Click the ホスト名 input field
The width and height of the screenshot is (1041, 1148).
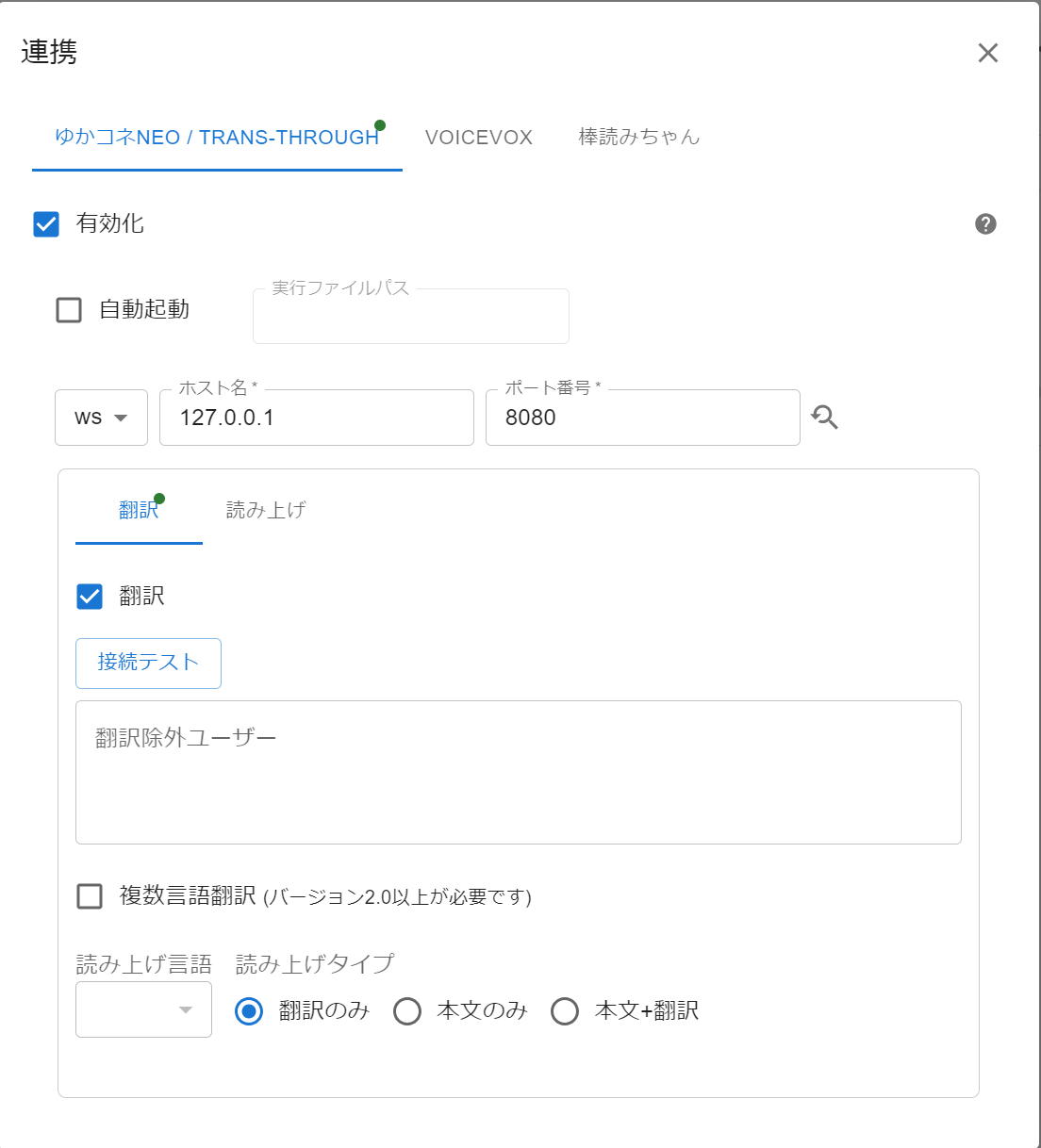316,418
